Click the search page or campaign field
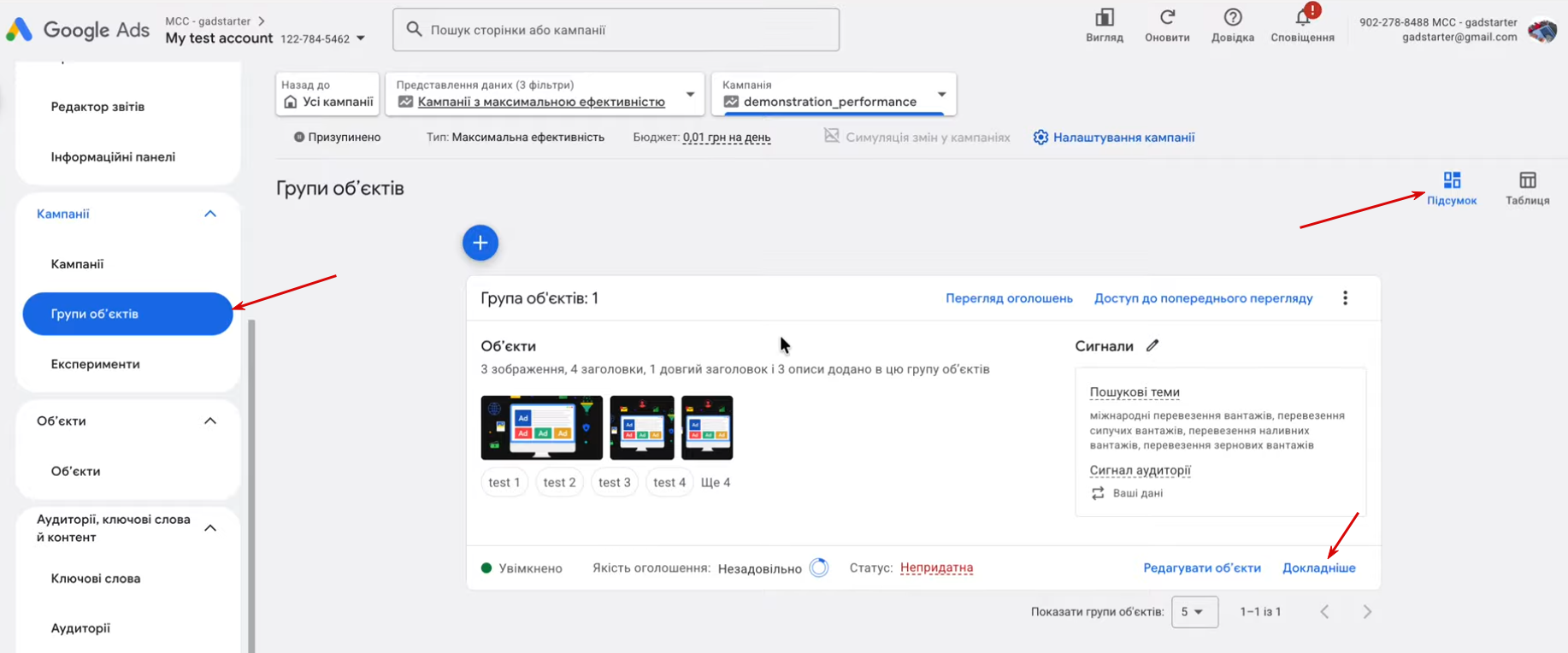The width and height of the screenshot is (1568, 653). click(616, 30)
